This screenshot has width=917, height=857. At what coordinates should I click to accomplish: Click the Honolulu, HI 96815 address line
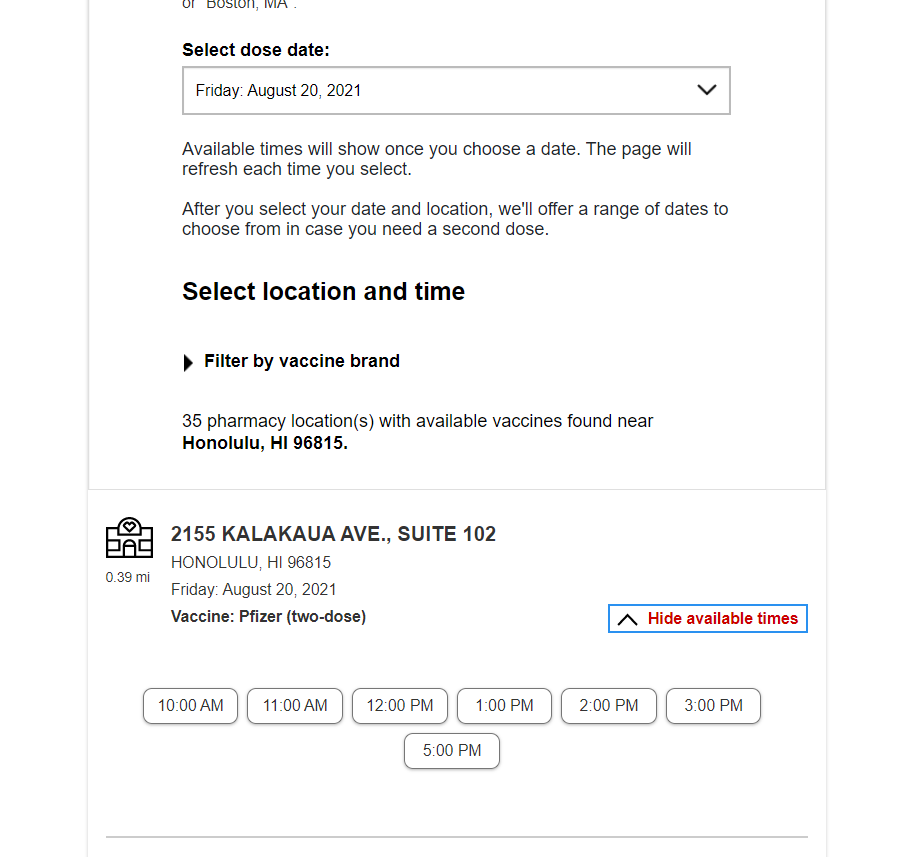pyautogui.click(x=251, y=563)
